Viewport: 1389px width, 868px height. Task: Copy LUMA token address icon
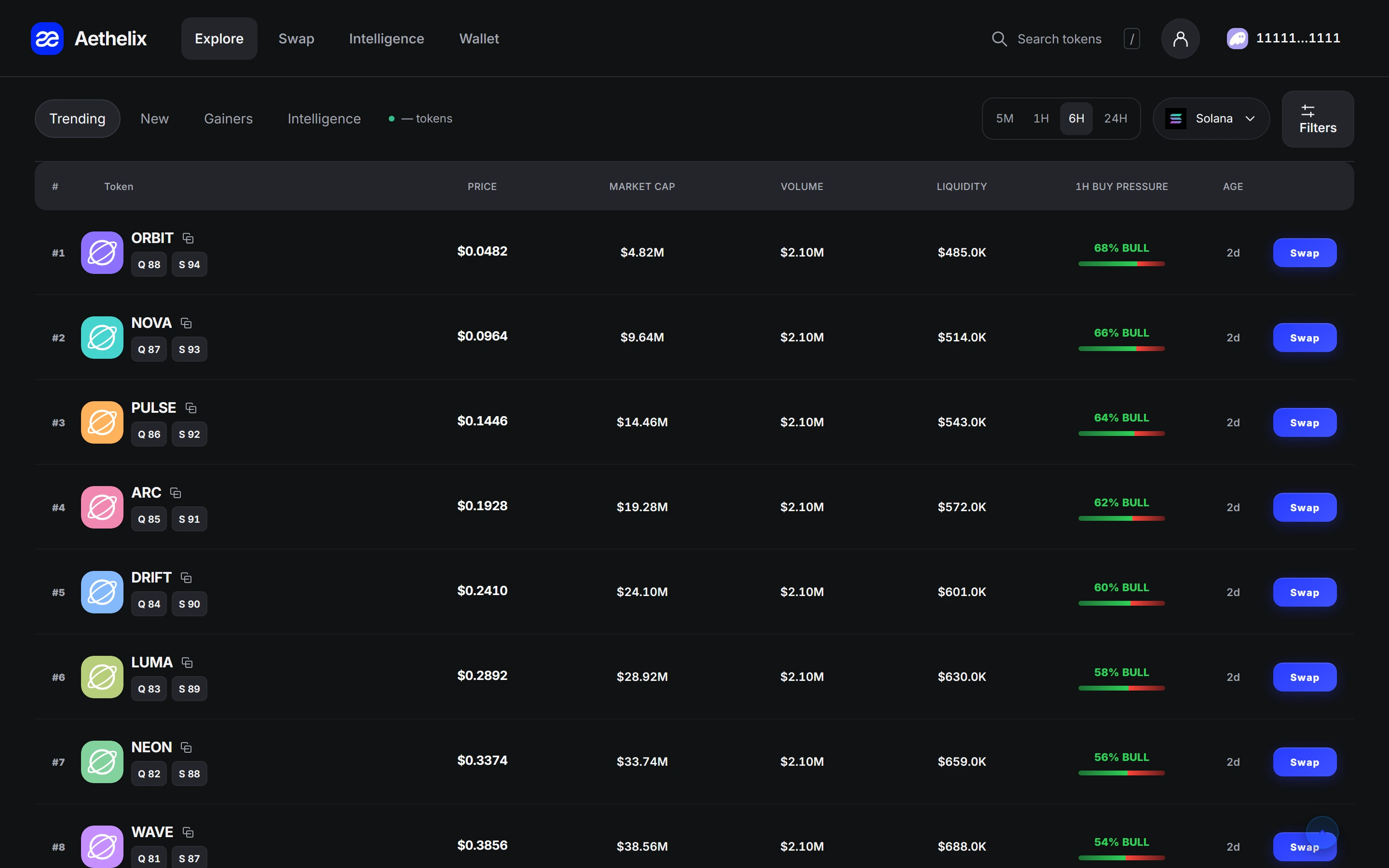187,663
